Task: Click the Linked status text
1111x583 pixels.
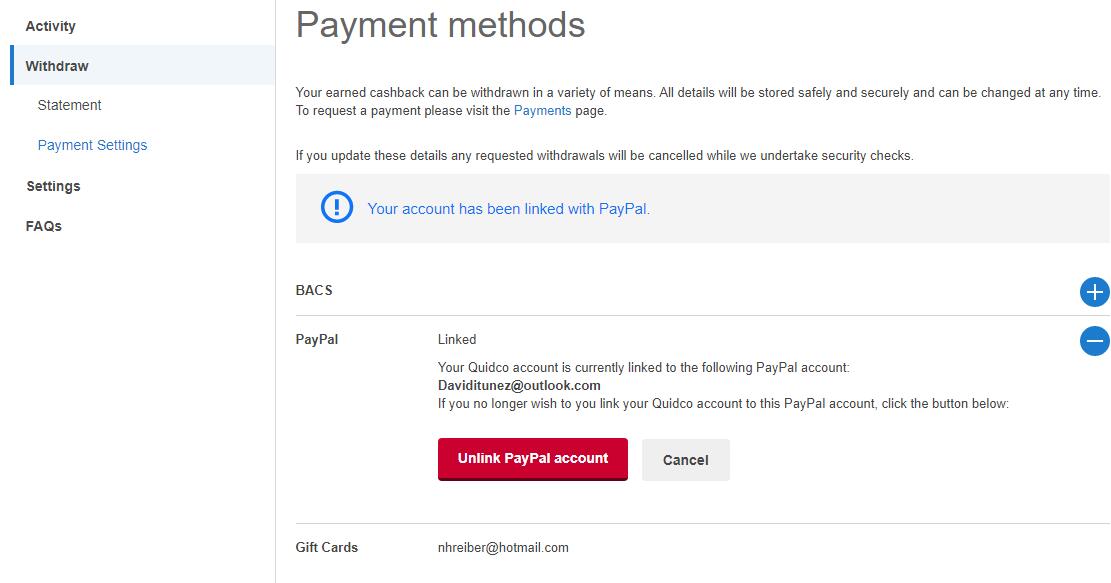Action: point(457,339)
